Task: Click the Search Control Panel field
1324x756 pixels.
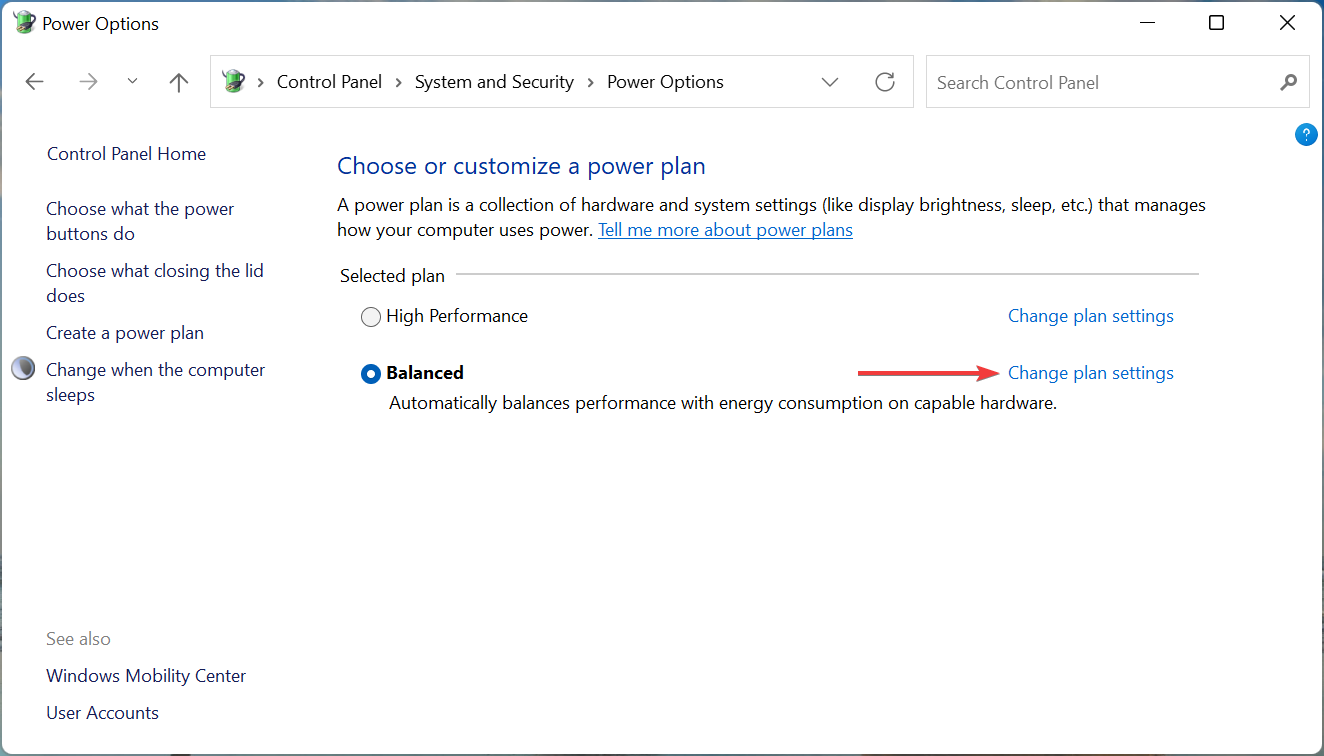Action: tap(1100, 82)
